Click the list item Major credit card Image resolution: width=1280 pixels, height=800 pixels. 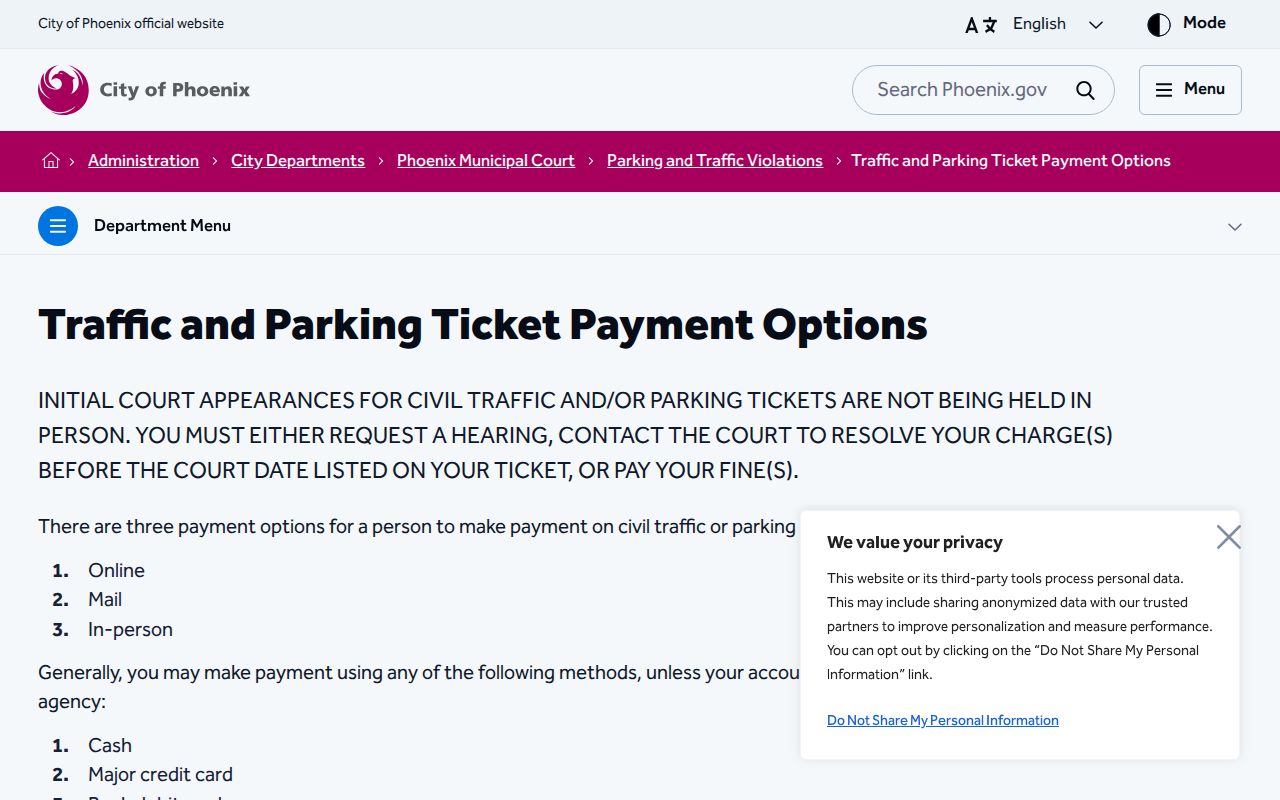(x=160, y=774)
